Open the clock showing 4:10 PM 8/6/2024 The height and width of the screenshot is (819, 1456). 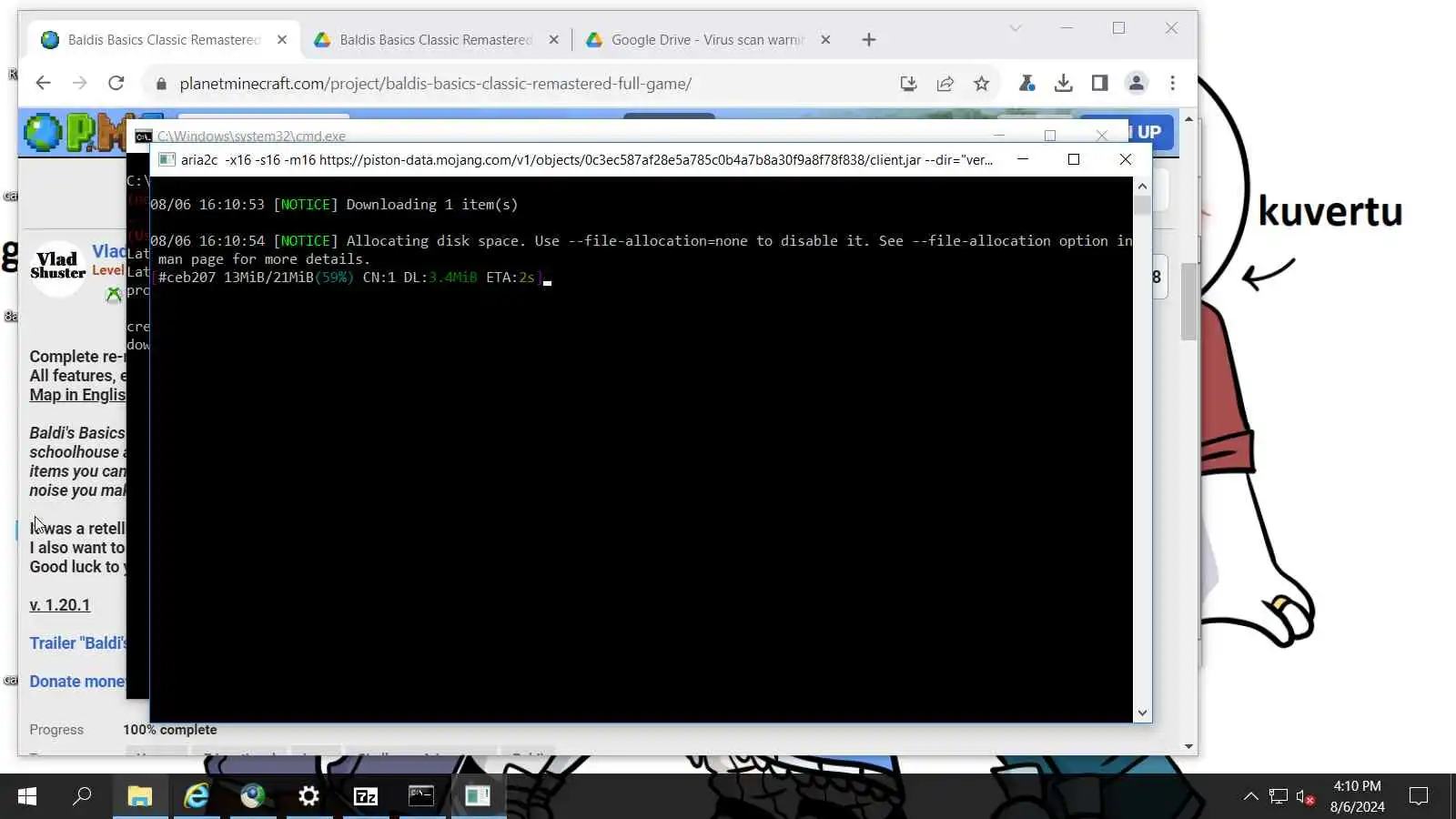(1357, 796)
